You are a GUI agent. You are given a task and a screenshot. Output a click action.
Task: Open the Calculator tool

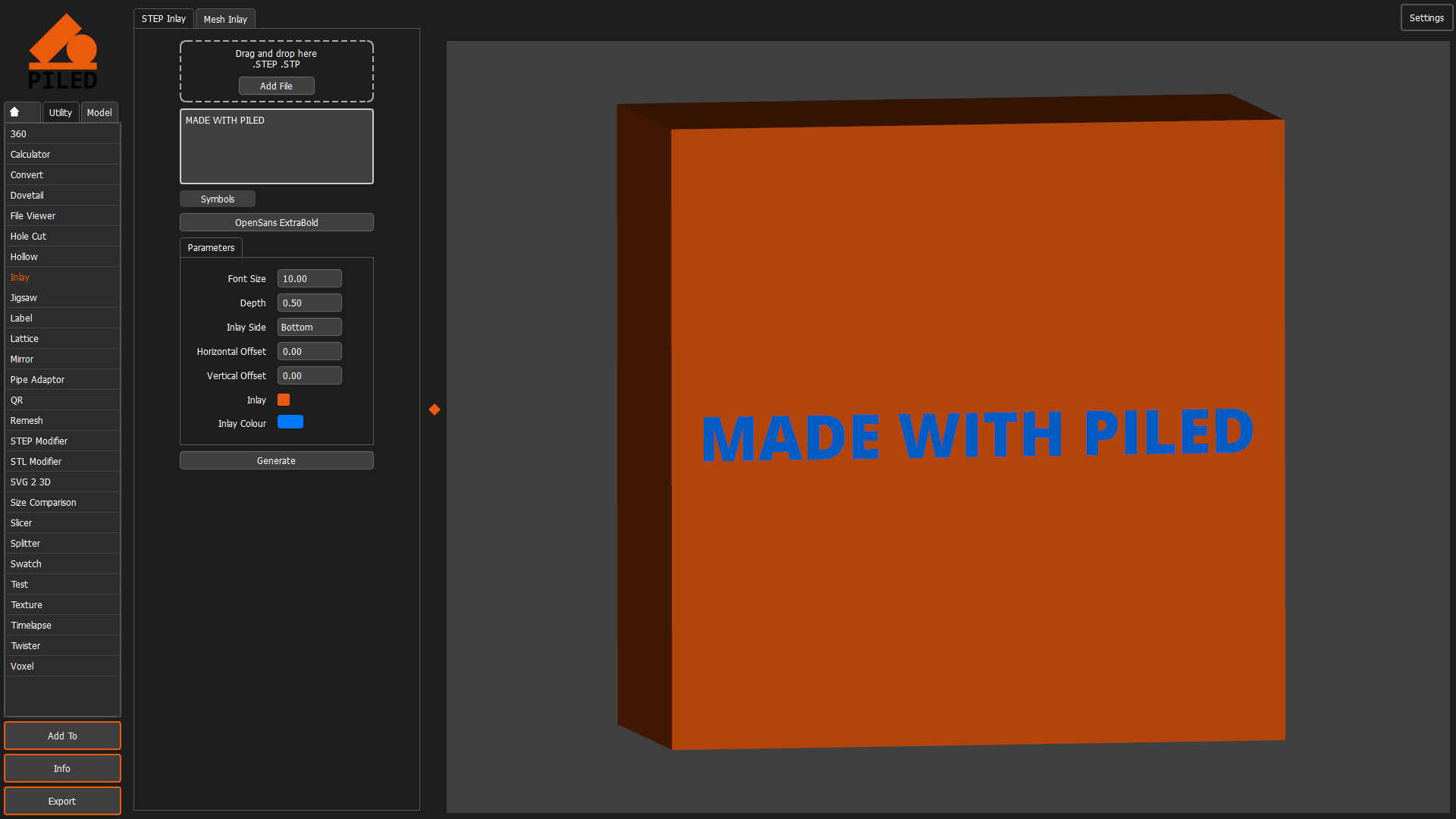pyautogui.click(x=62, y=154)
